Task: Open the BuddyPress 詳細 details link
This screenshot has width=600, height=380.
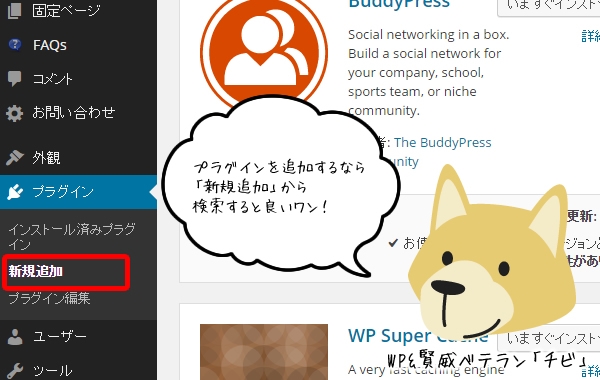Action: 590,36
